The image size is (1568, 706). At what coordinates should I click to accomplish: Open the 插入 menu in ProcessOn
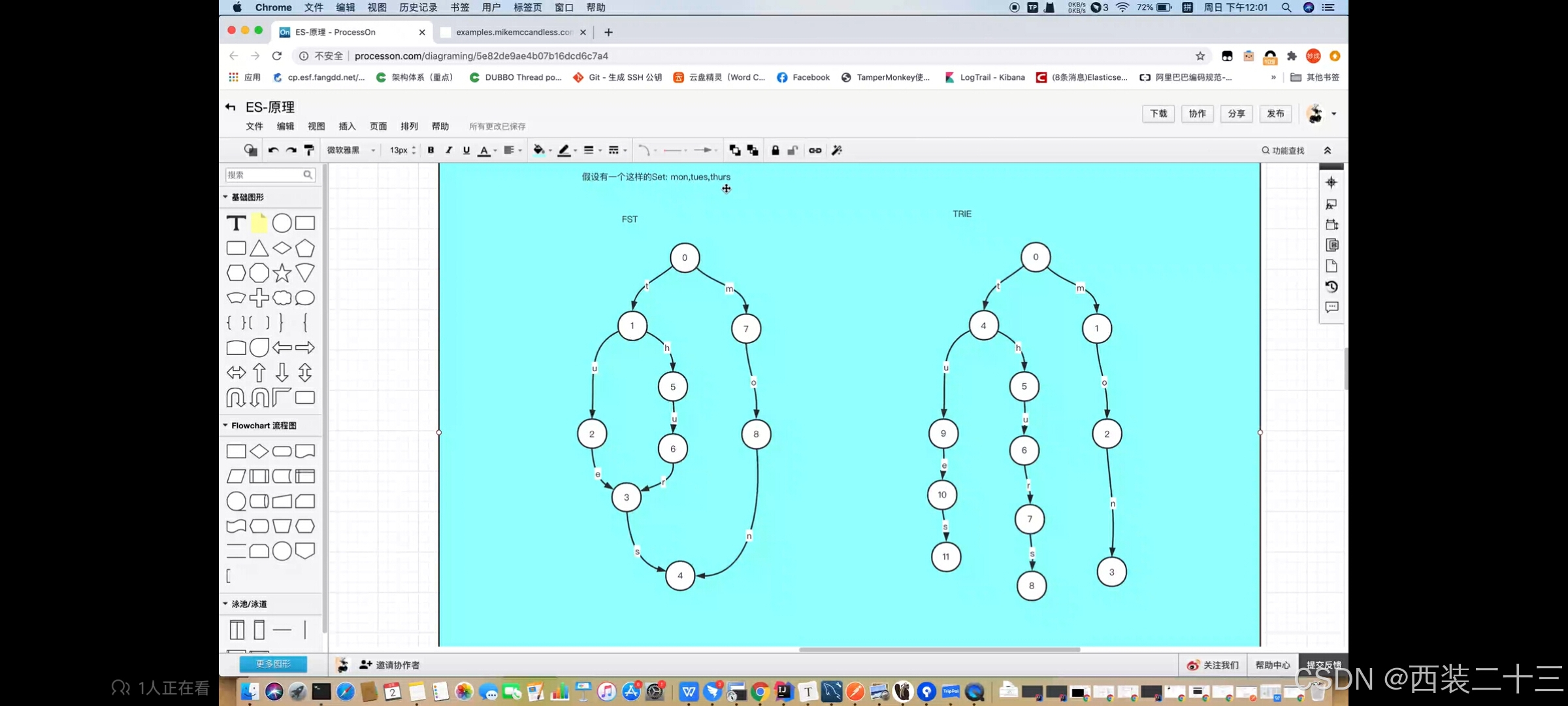point(347,126)
